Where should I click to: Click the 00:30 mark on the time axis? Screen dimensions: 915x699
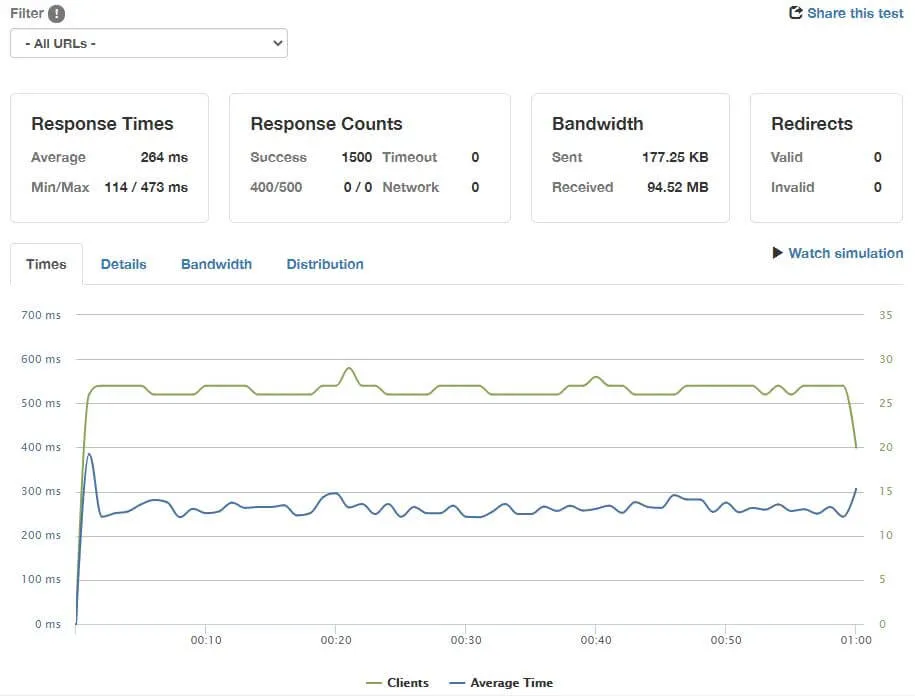[466, 640]
